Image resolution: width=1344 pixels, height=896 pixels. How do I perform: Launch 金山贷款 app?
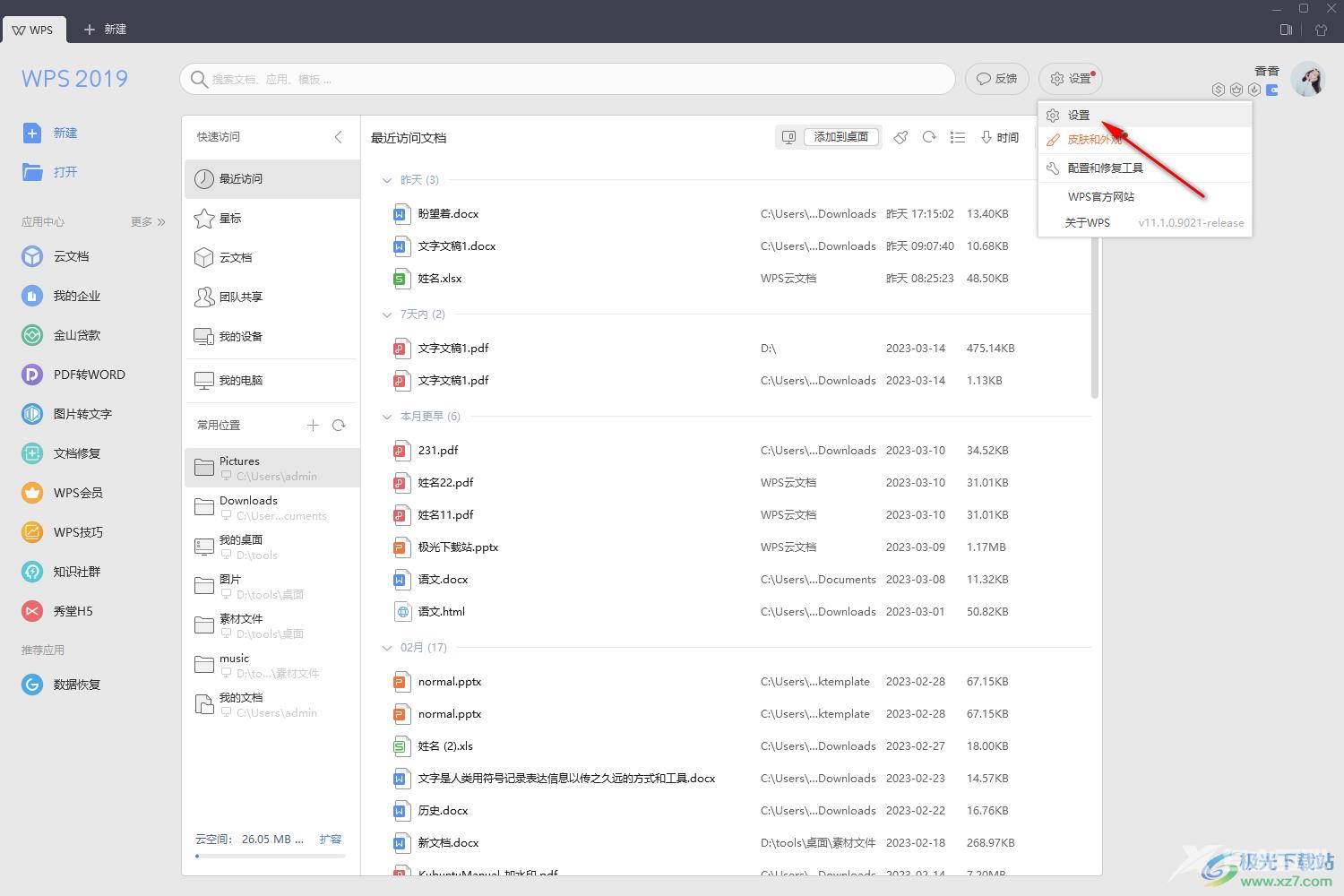[61, 335]
